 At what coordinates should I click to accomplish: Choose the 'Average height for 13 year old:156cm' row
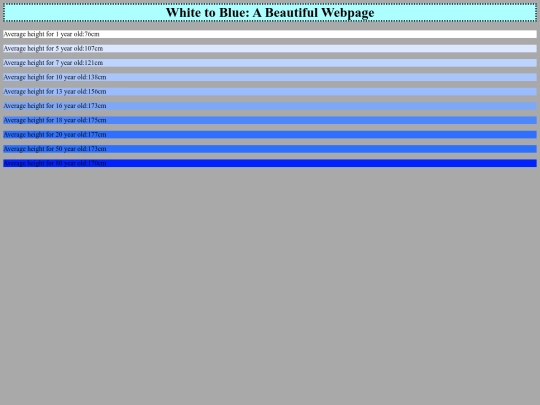coord(270,92)
